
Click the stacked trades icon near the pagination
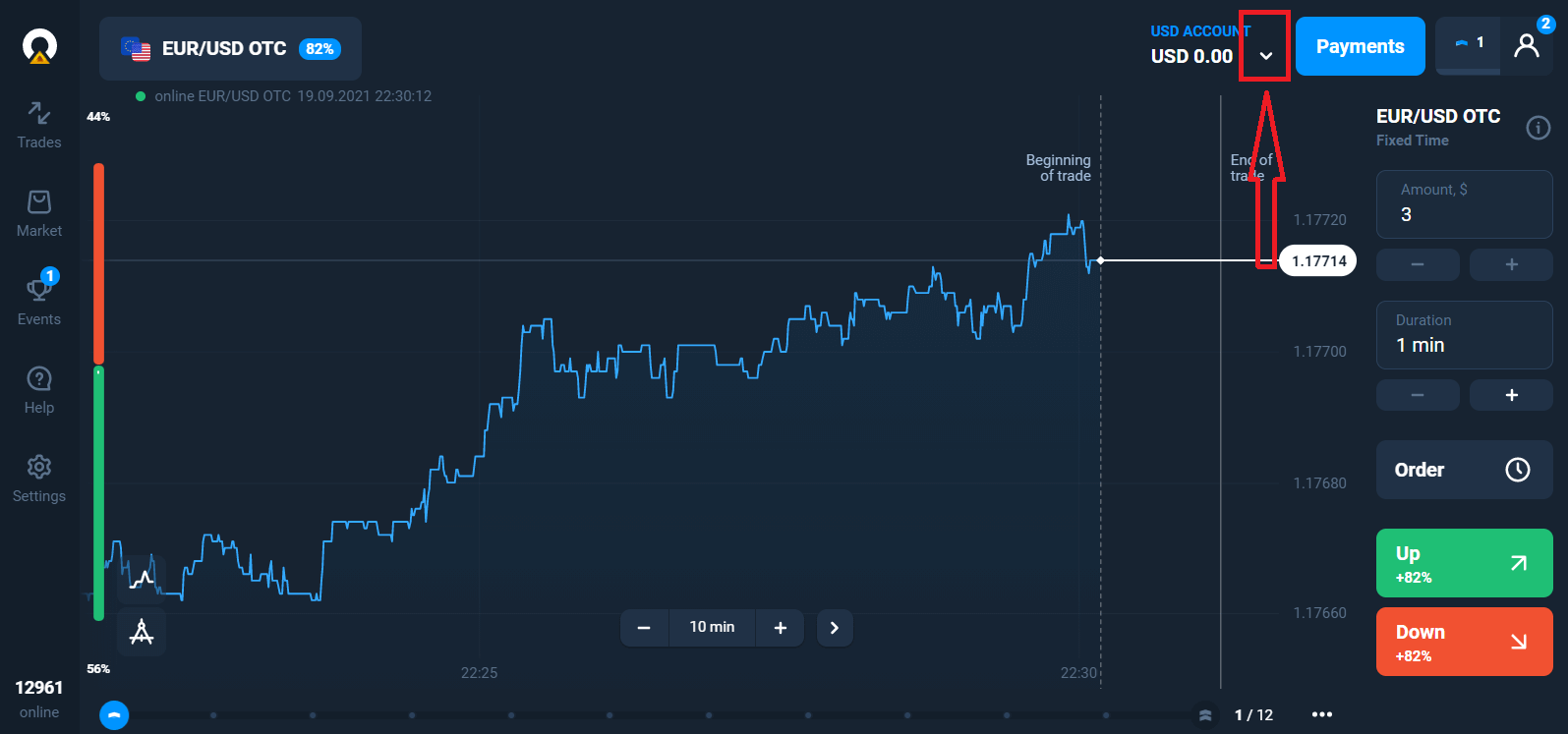pos(1206,715)
